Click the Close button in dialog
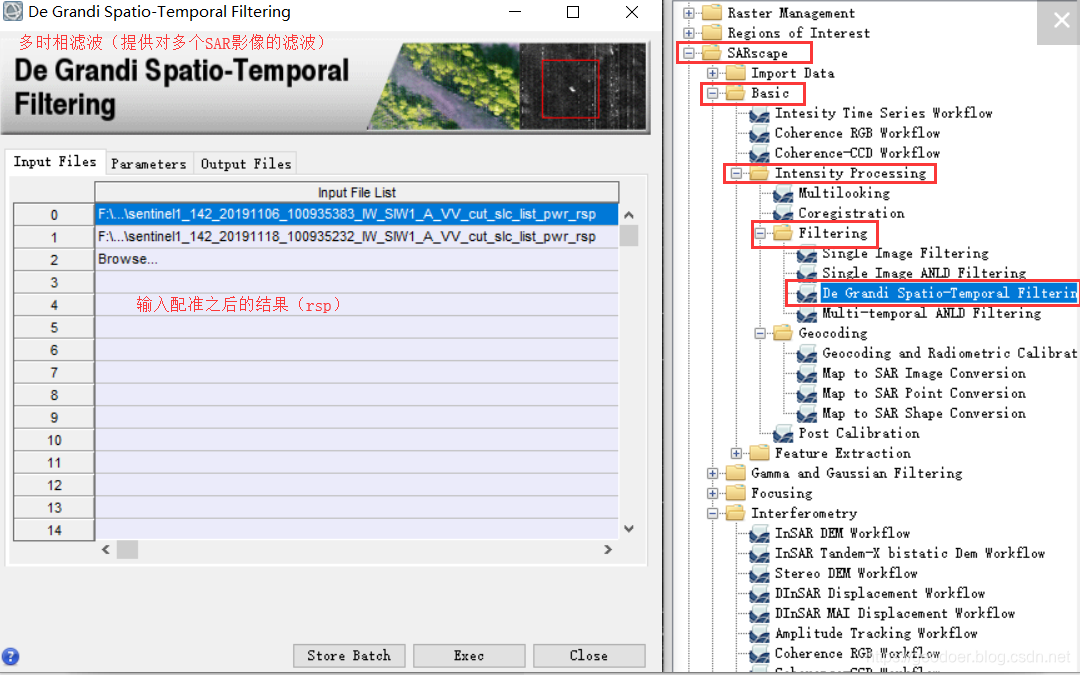 (x=589, y=656)
